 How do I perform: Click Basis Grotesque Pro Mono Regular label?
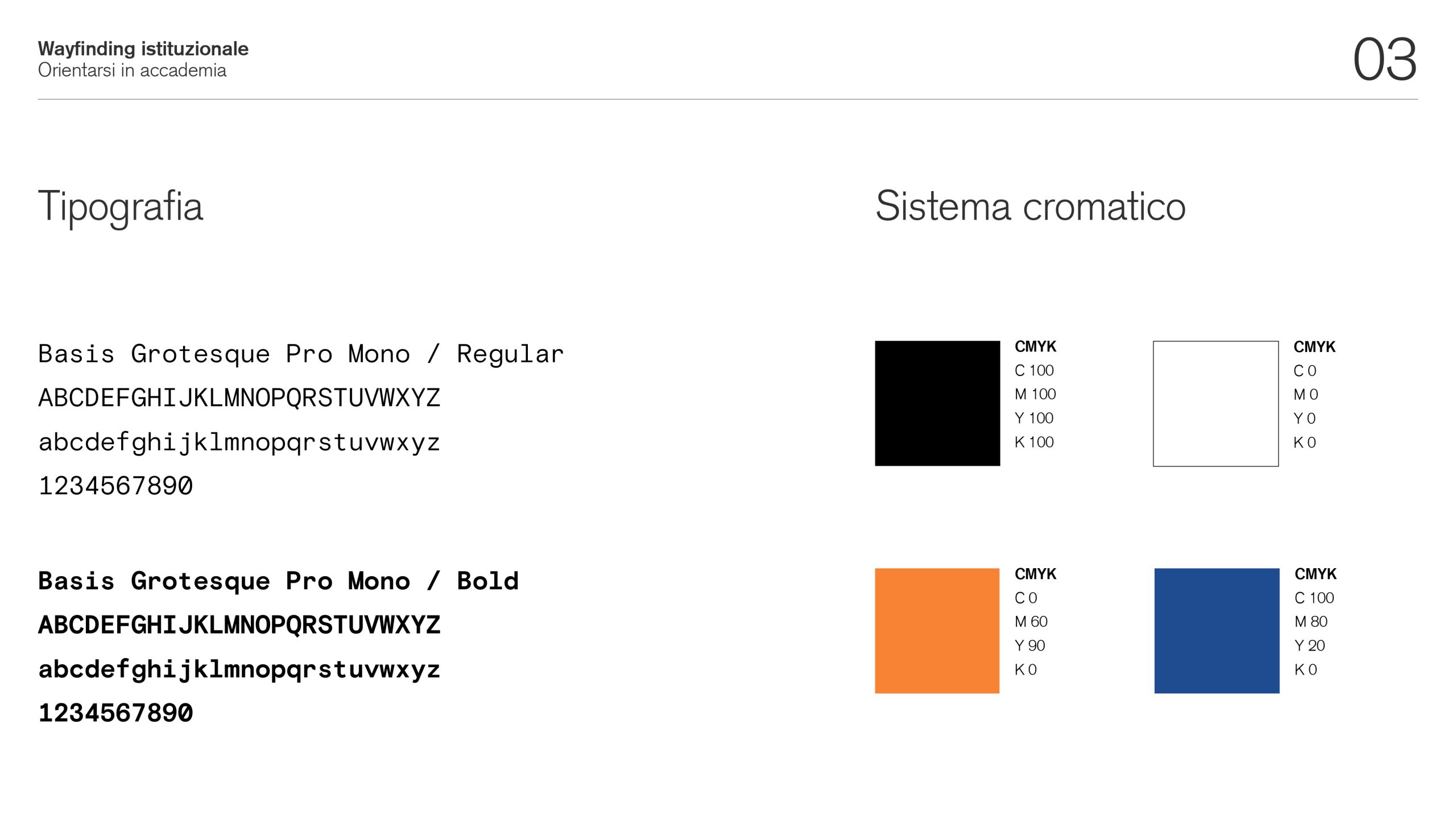click(301, 354)
